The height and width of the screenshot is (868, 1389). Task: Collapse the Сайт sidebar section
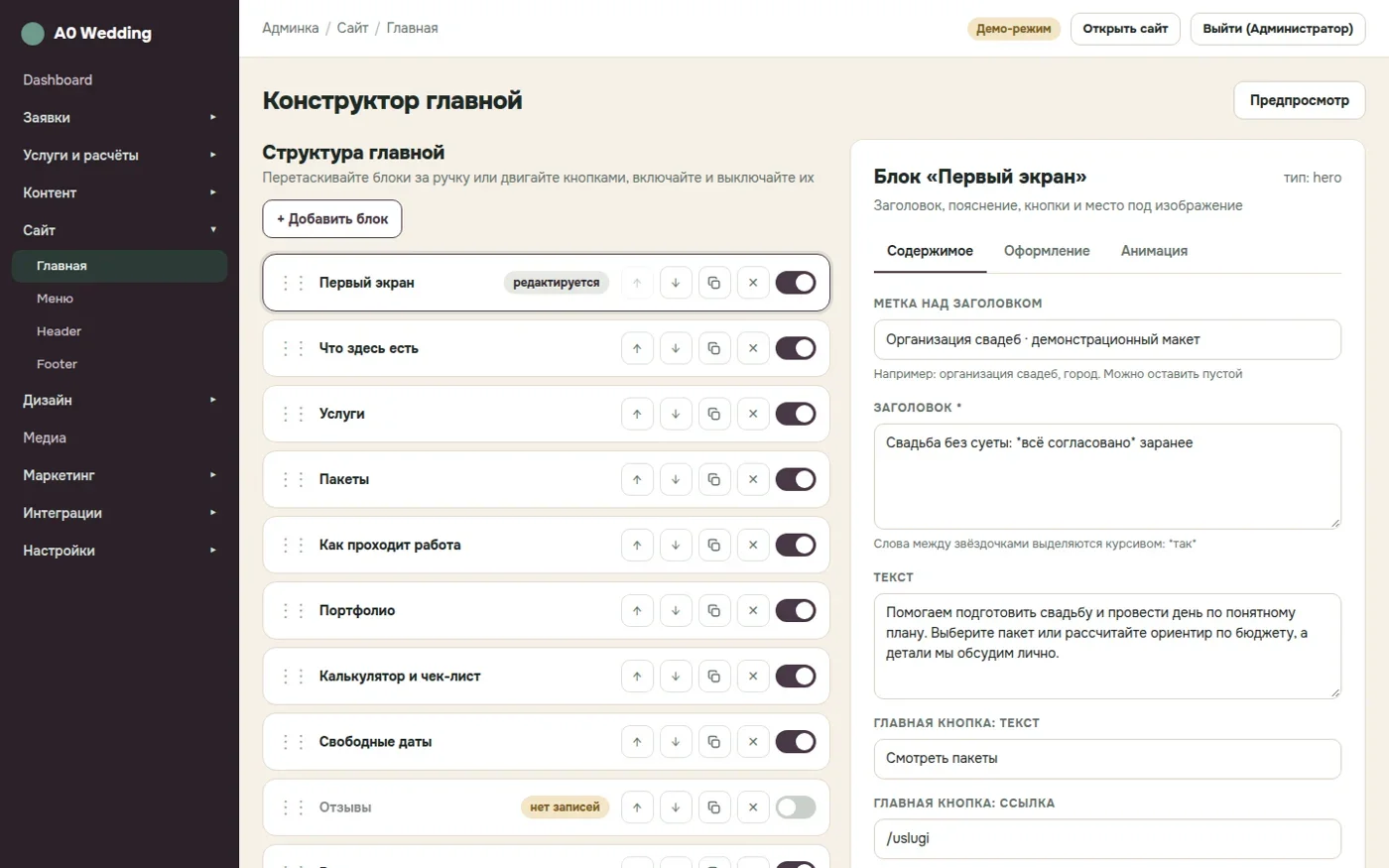119,230
